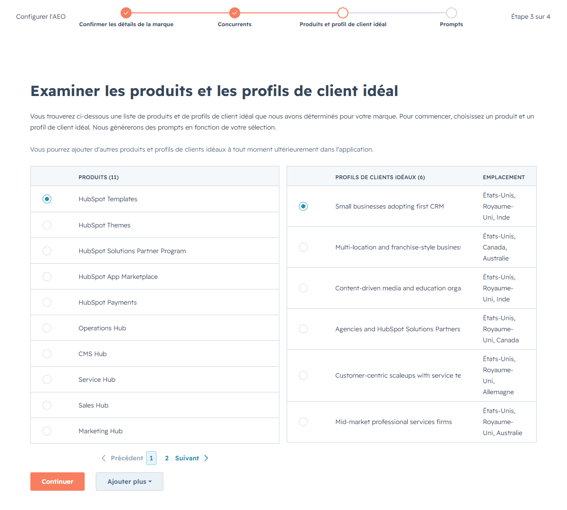This screenshot has width=567, height=510.
Task: Click the EMPLACEMENT column header
Action: (504, 177)
